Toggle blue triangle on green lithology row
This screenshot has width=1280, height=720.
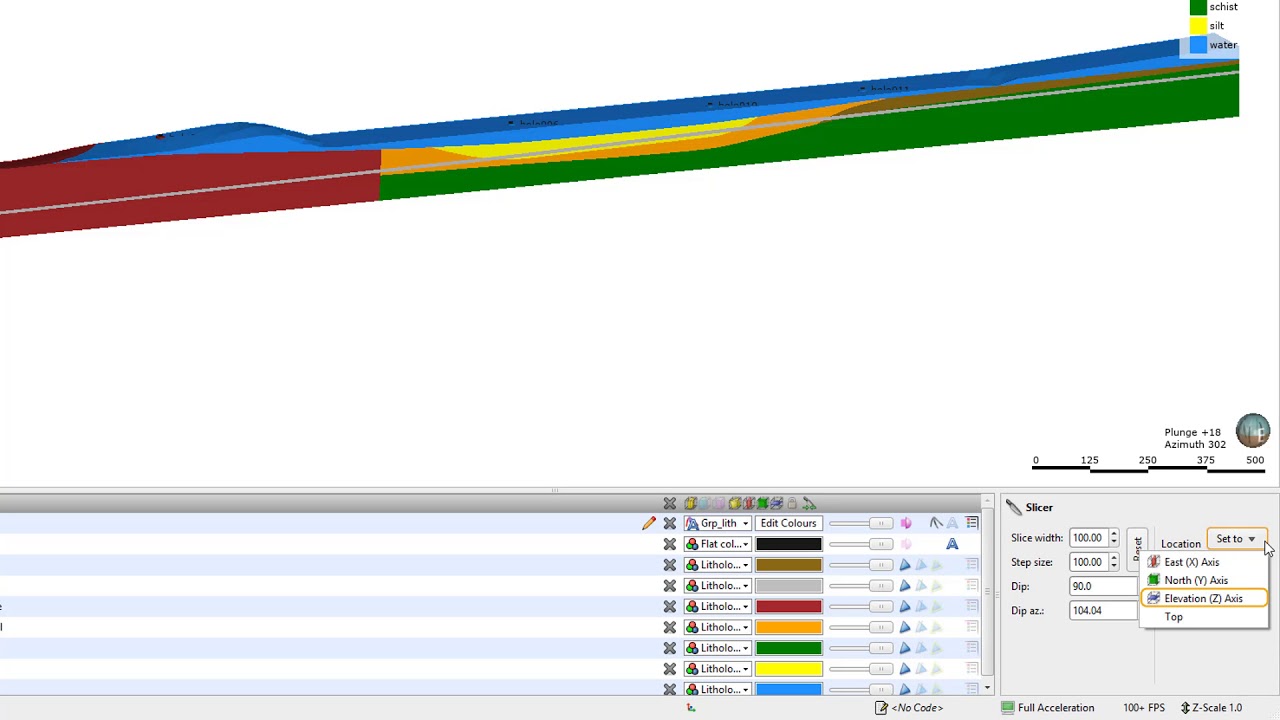coord(905,648)
